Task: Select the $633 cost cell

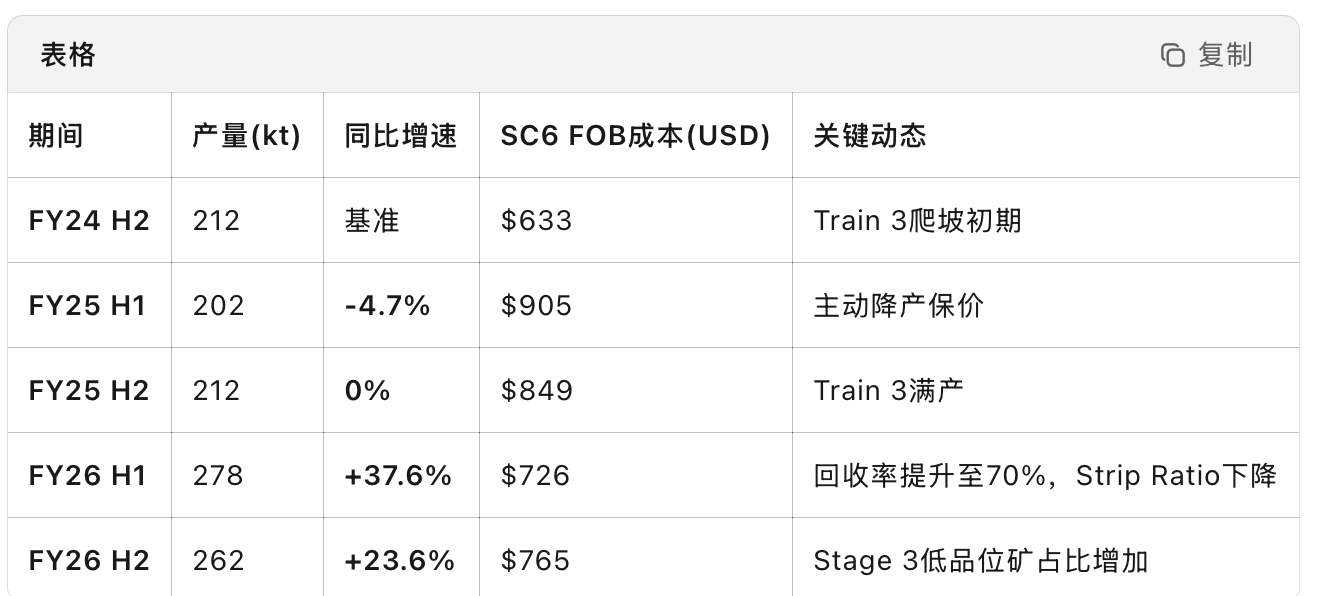Action: tap(536, 220)
